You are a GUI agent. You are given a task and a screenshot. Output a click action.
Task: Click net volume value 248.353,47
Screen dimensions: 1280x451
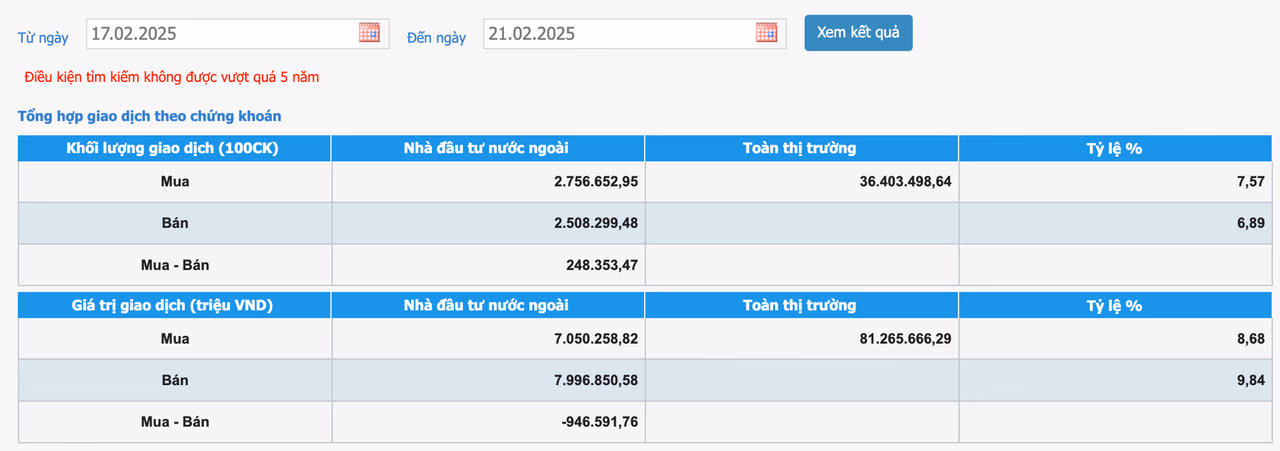click(x=601, y=265)
